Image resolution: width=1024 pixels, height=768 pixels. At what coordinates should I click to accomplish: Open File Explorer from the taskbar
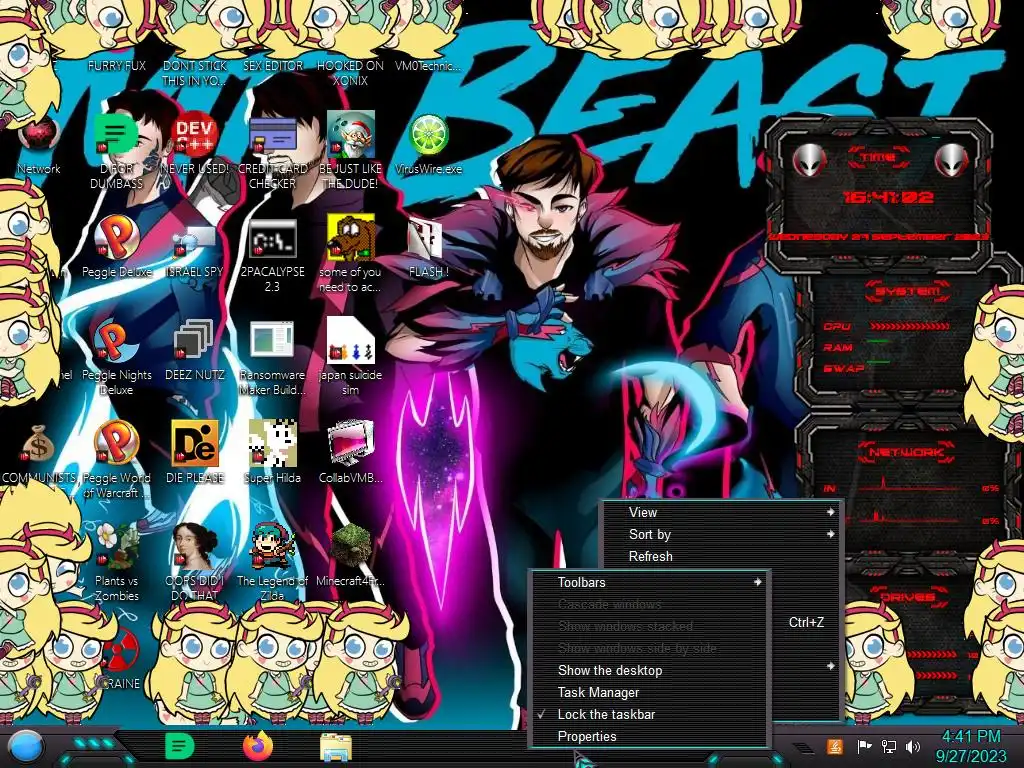pyautogui.click(x=336, y=747)
